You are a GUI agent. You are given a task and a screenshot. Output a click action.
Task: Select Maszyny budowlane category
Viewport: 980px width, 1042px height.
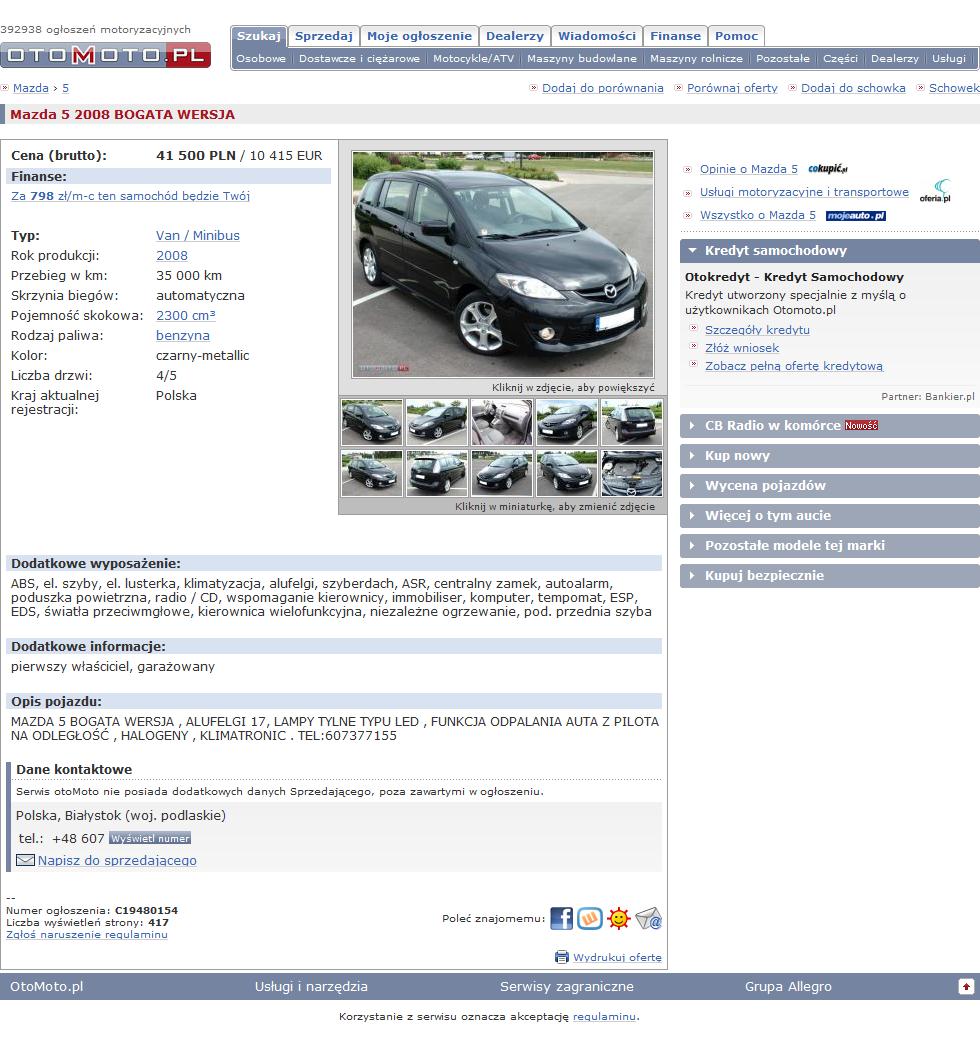point(582,58)
